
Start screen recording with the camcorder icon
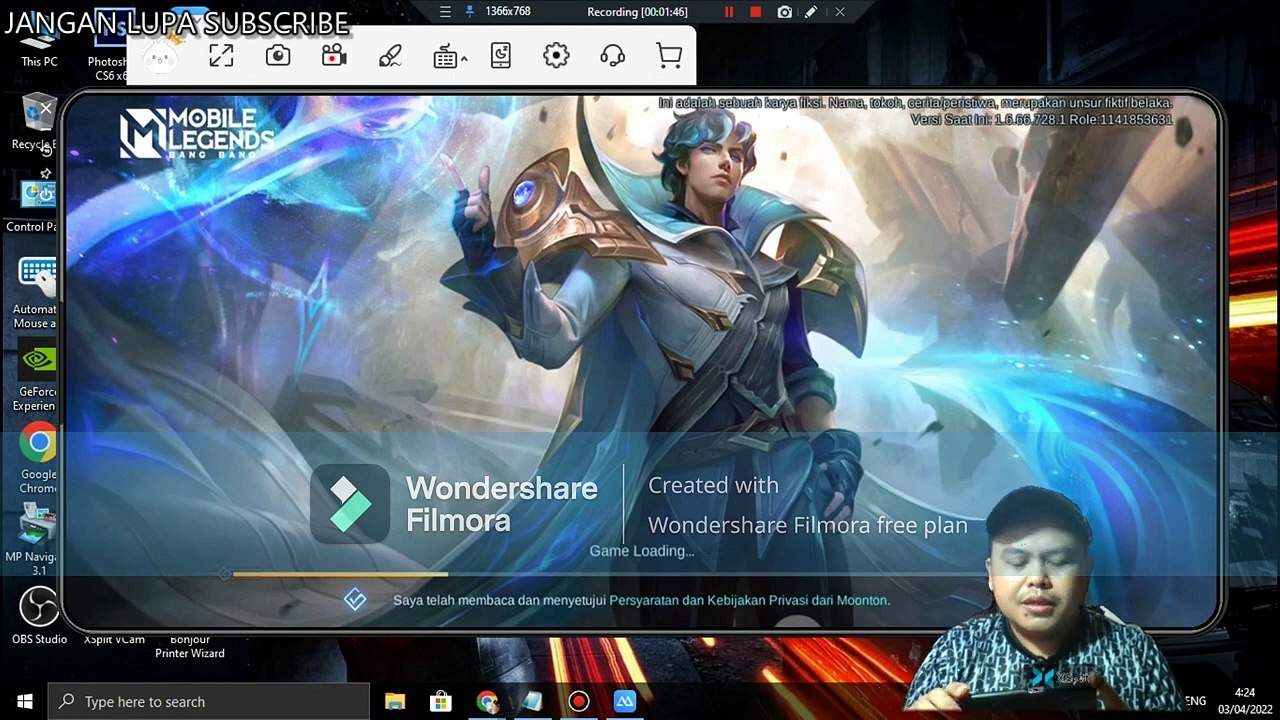click(334, 56)
